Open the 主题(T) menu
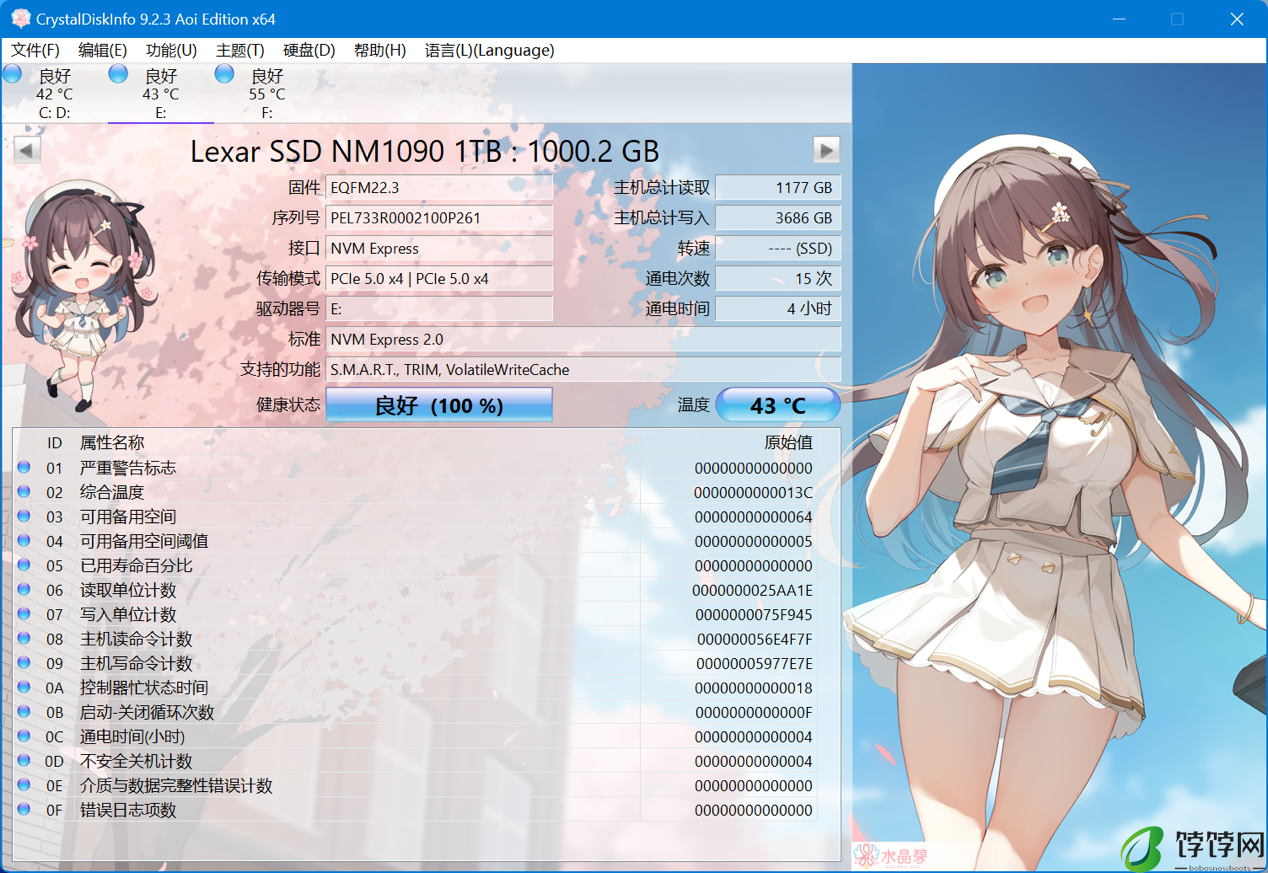The height and width of the screenshot is (873, 1268). (x=240, y=50)
